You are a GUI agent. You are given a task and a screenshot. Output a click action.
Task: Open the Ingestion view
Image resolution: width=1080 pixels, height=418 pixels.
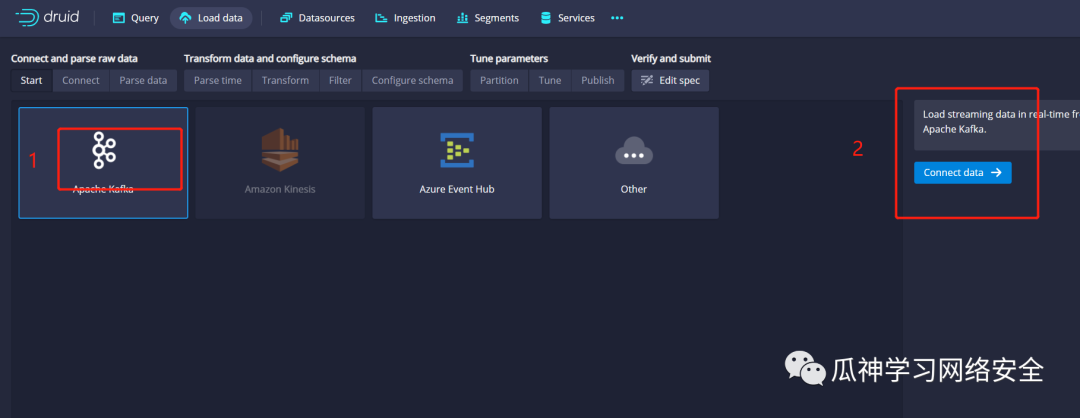[x=405, y=18]
